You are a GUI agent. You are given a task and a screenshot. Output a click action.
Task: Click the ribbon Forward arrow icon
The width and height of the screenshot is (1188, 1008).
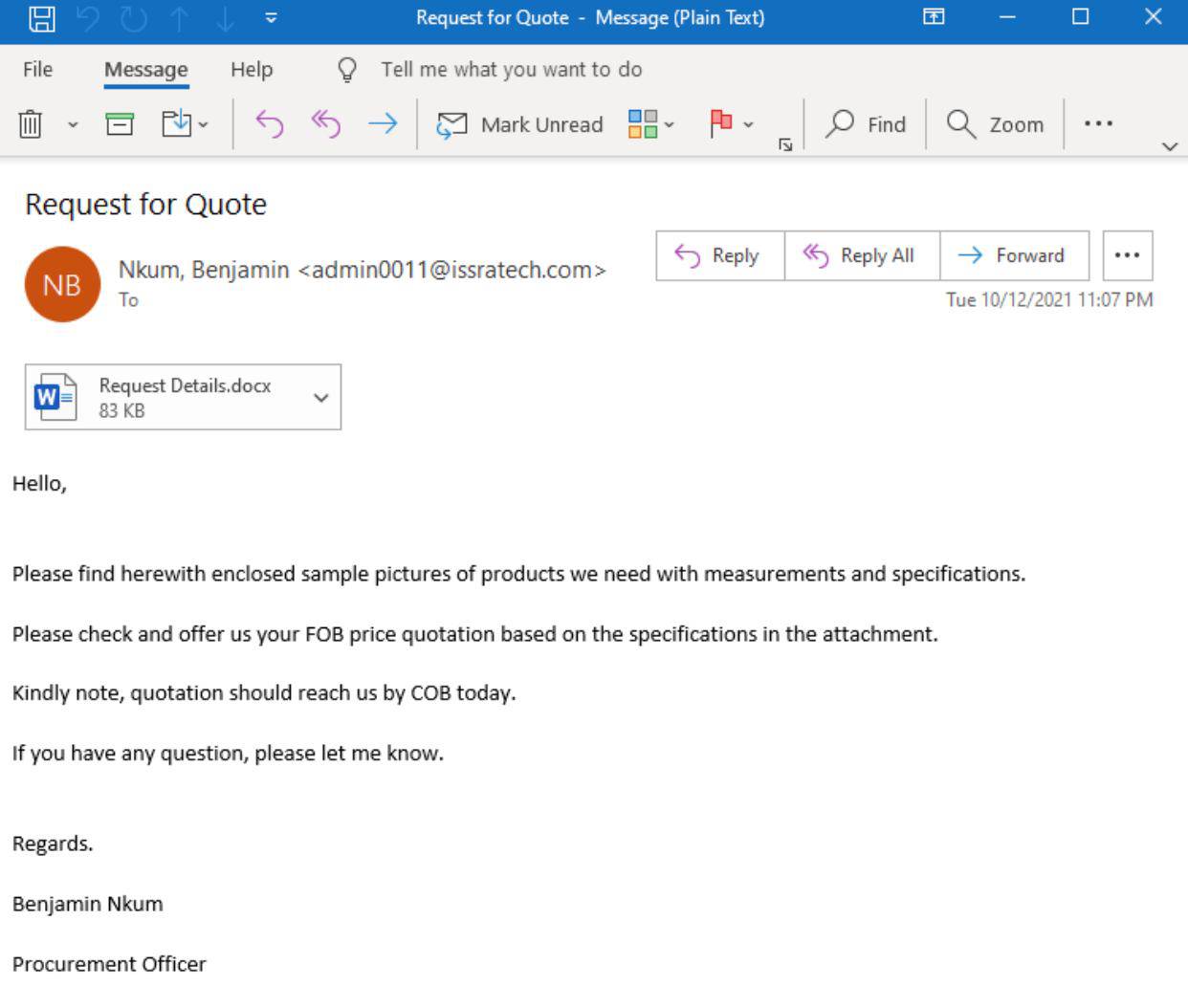[383, 124]
